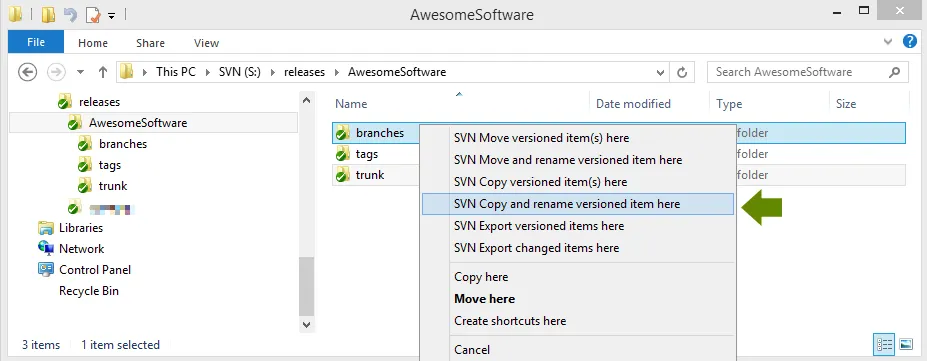Click the blurred folder in navigation tree
This screenshot has width=927, height=361.
coord(111,208)
